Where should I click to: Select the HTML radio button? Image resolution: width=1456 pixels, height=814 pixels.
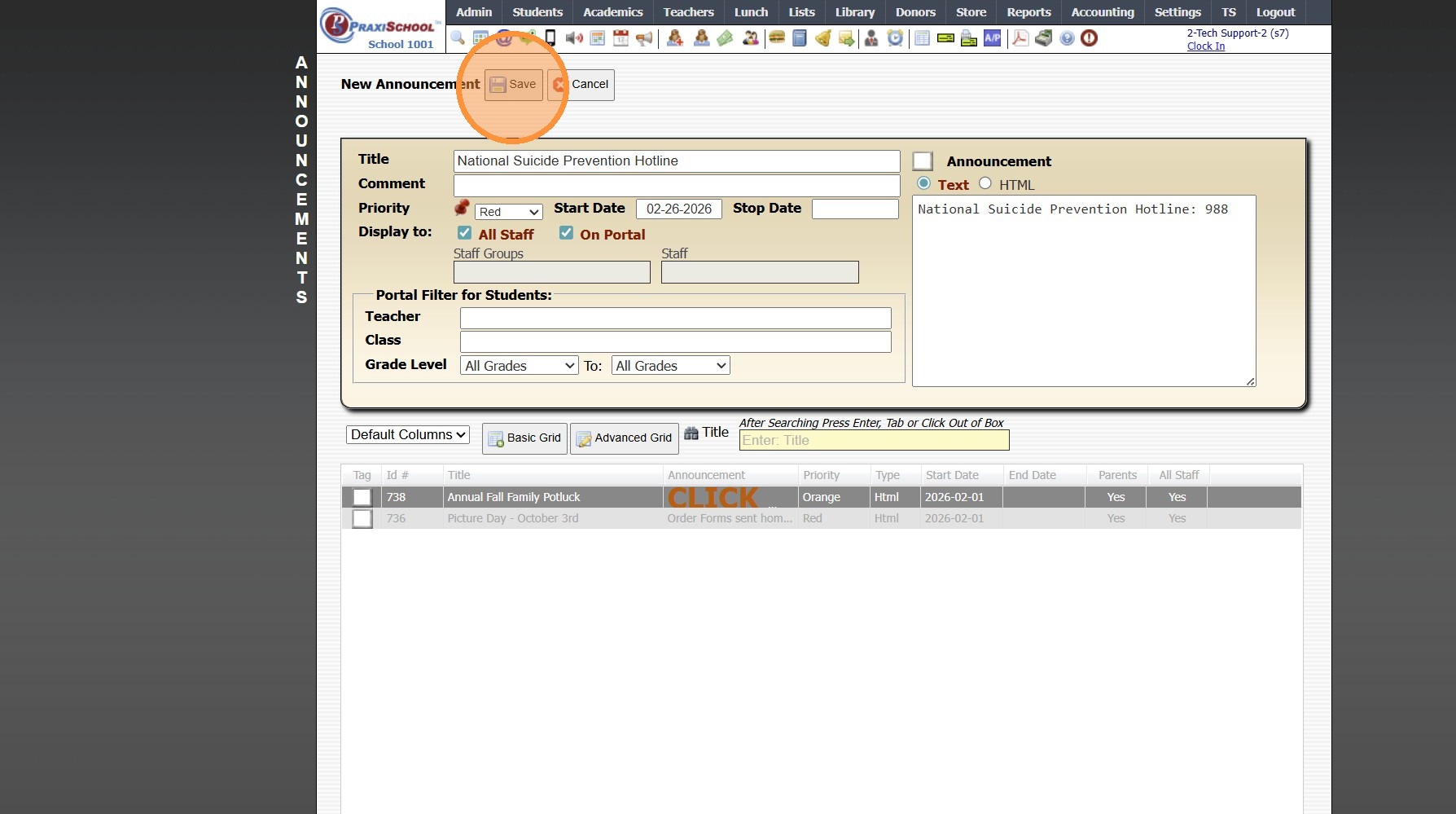tap(985, 183)
